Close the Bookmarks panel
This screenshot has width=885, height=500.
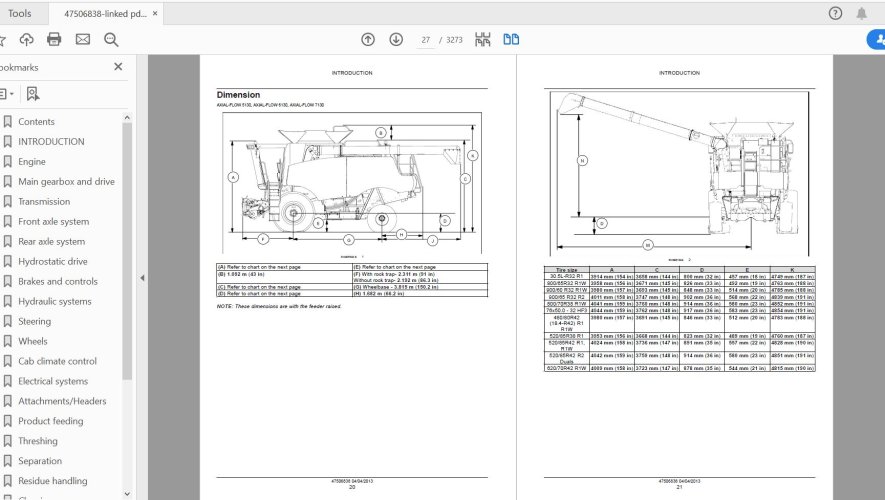pyautogui.click(x=118, y=67)
